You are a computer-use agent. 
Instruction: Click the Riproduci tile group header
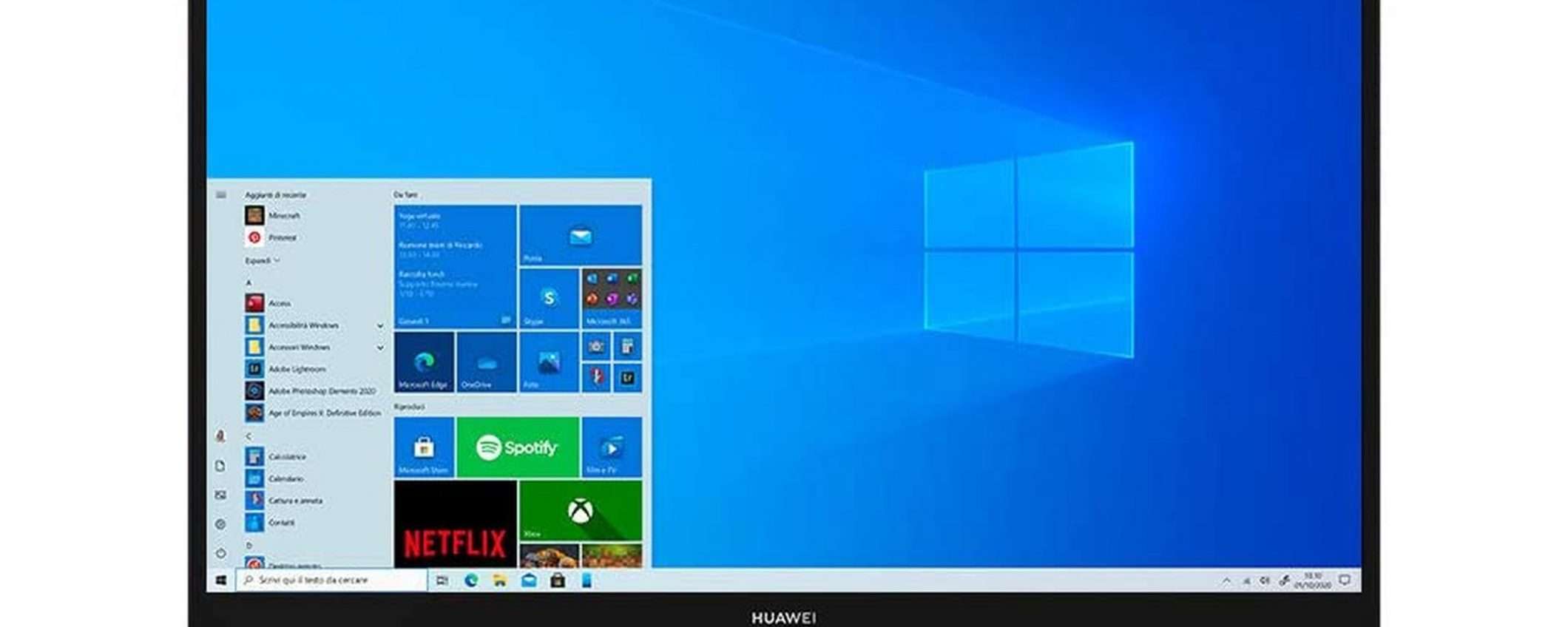[x=409, y=407]
